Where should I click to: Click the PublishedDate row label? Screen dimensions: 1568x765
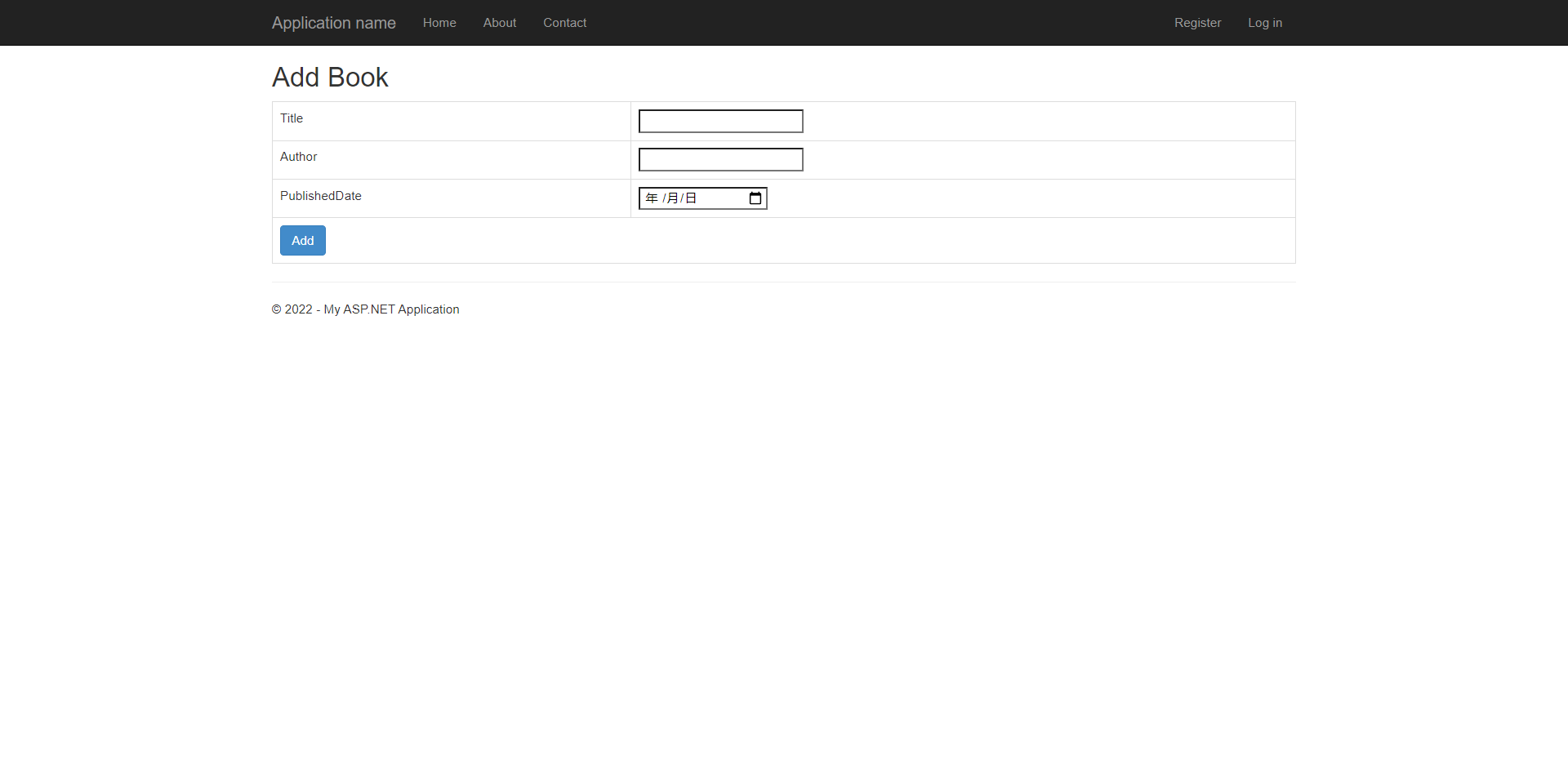(x=320, y=195)
